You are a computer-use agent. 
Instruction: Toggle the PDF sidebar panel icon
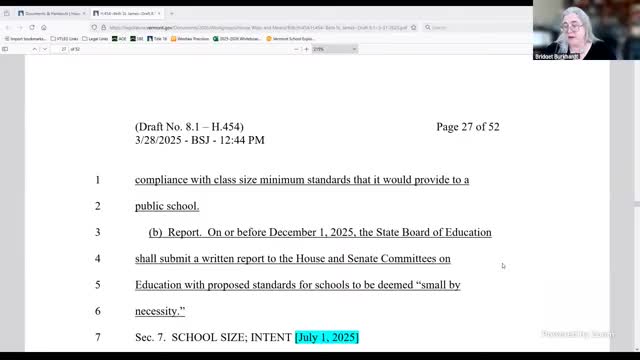tap(5, 49)
